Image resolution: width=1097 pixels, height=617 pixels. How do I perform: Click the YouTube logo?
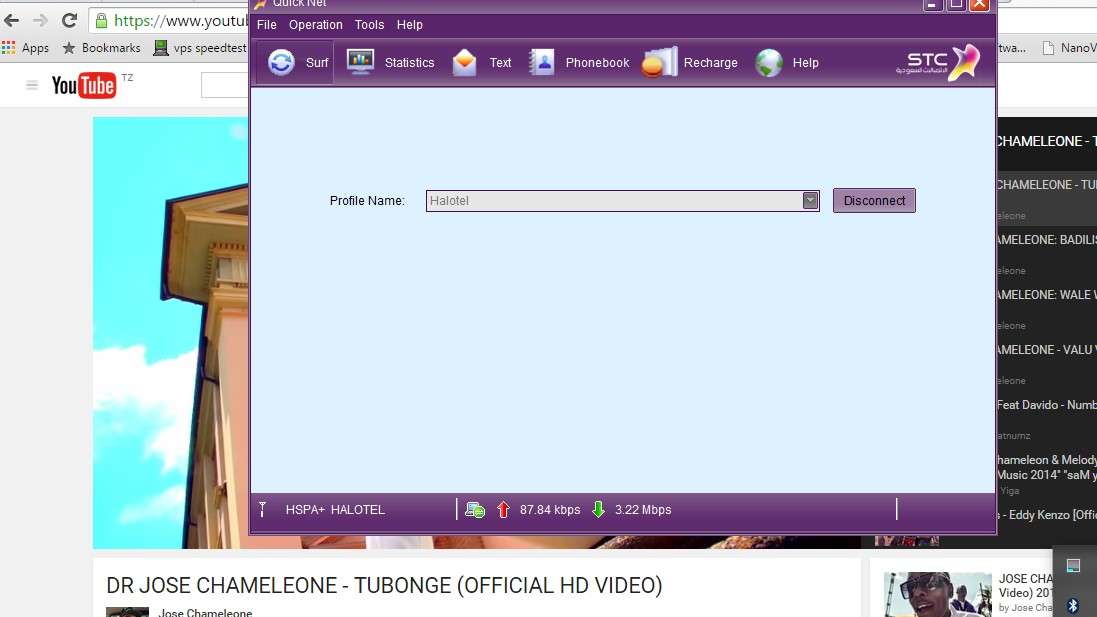pyautogui.click(x=84, y=85)
